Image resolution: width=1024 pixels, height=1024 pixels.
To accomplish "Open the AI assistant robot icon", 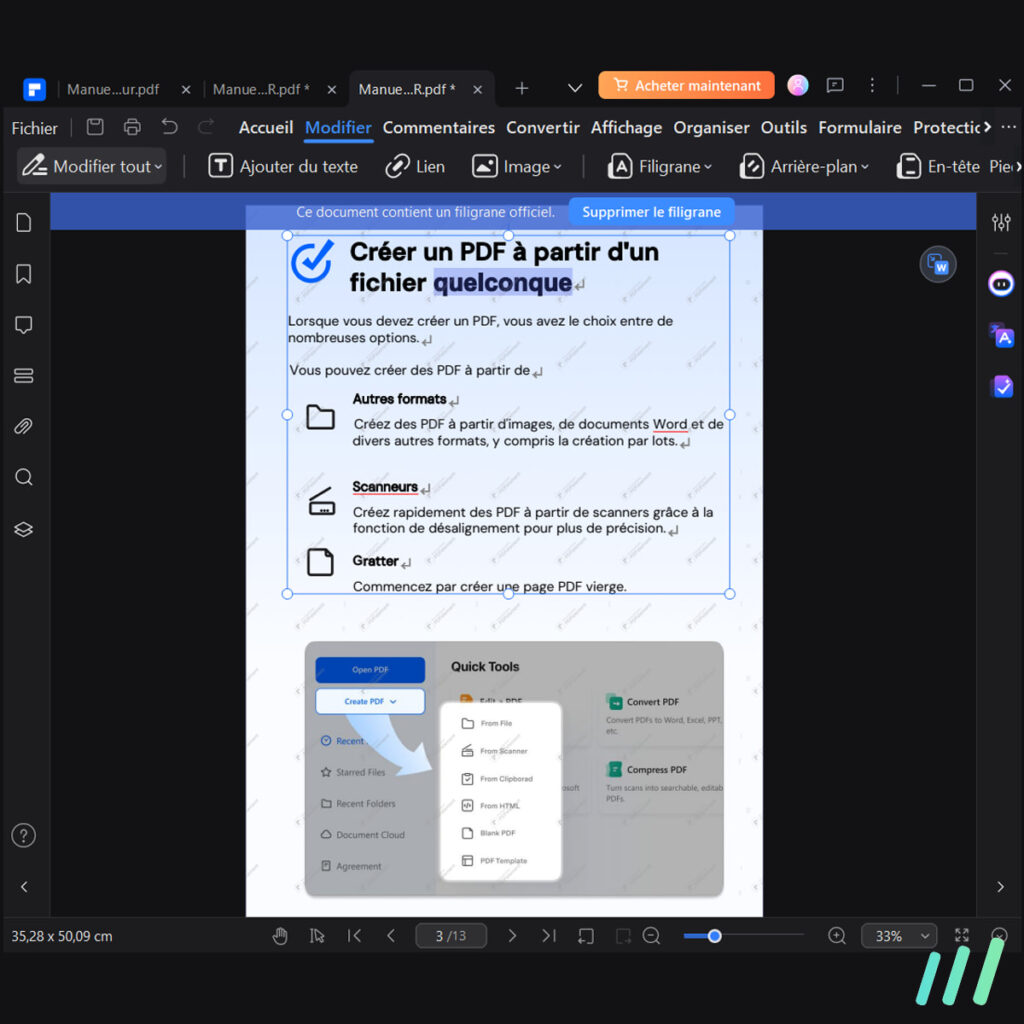I will 1000,284.
